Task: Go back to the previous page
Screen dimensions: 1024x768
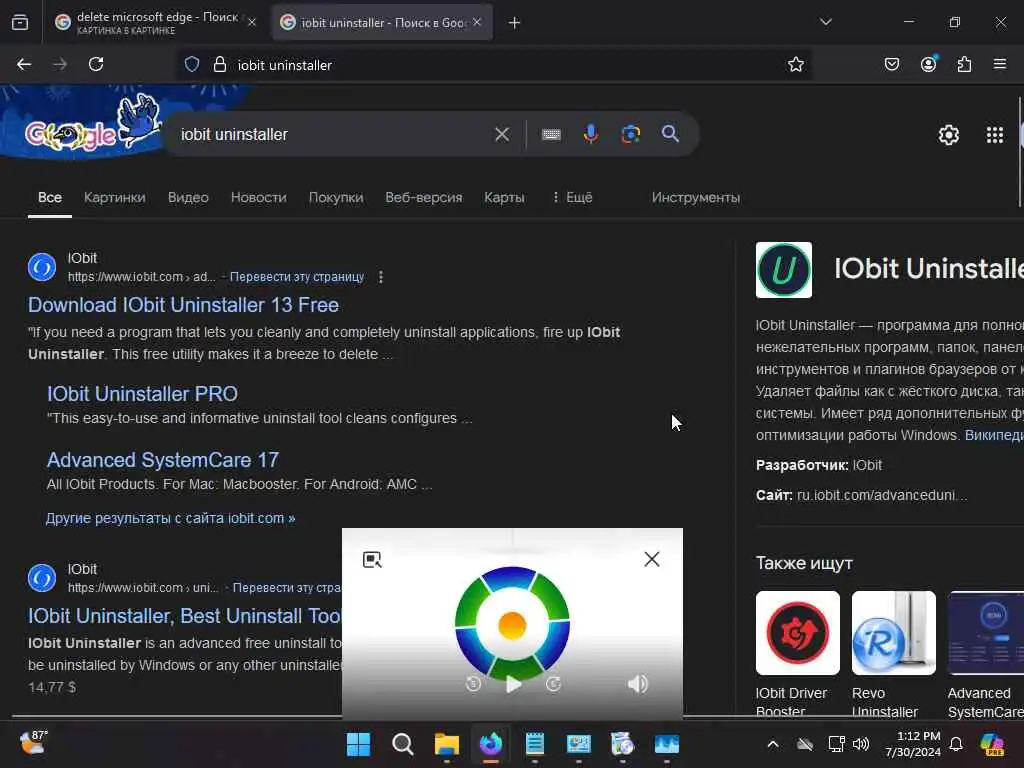Action: [24, 64]
